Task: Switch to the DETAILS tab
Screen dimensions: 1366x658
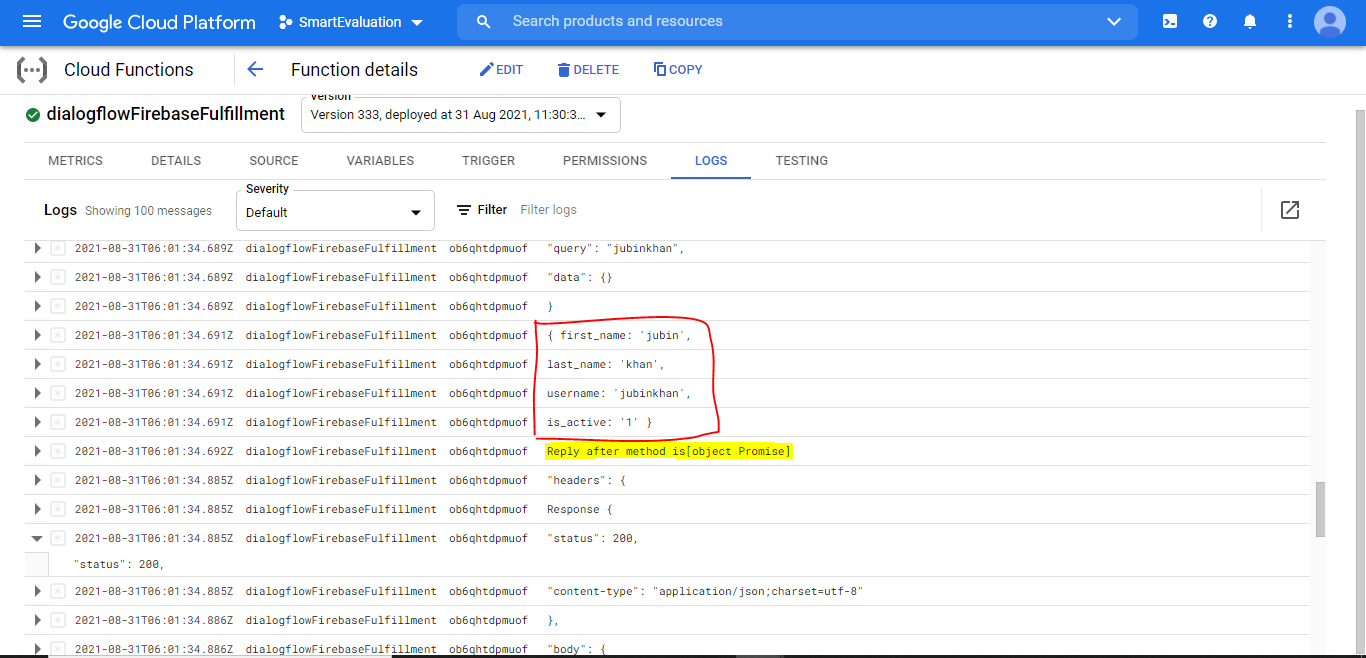Action: (x=176, y=160)
